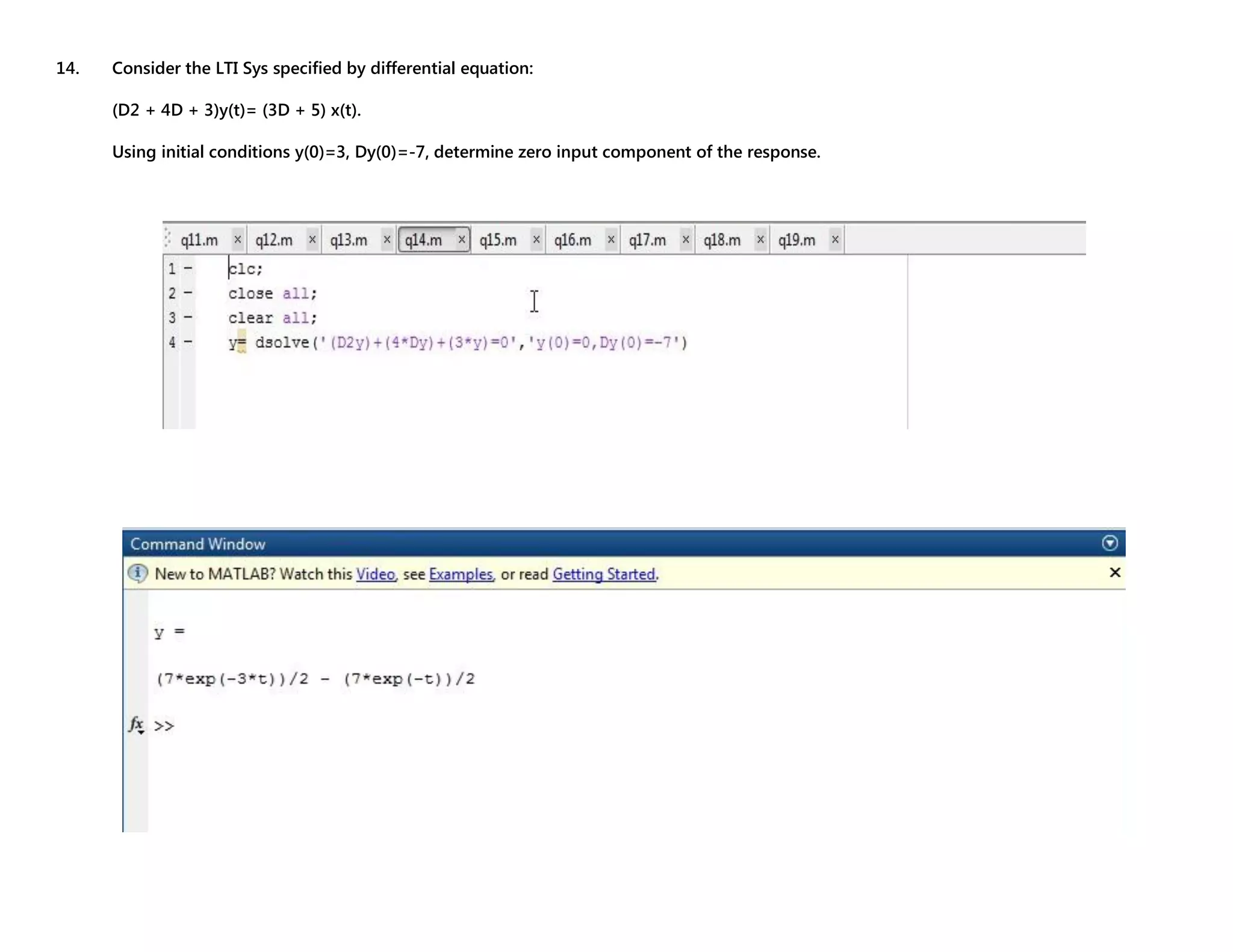
Task: Set breakpoint on line 4 dash
Action: click(x=188, y=342)
